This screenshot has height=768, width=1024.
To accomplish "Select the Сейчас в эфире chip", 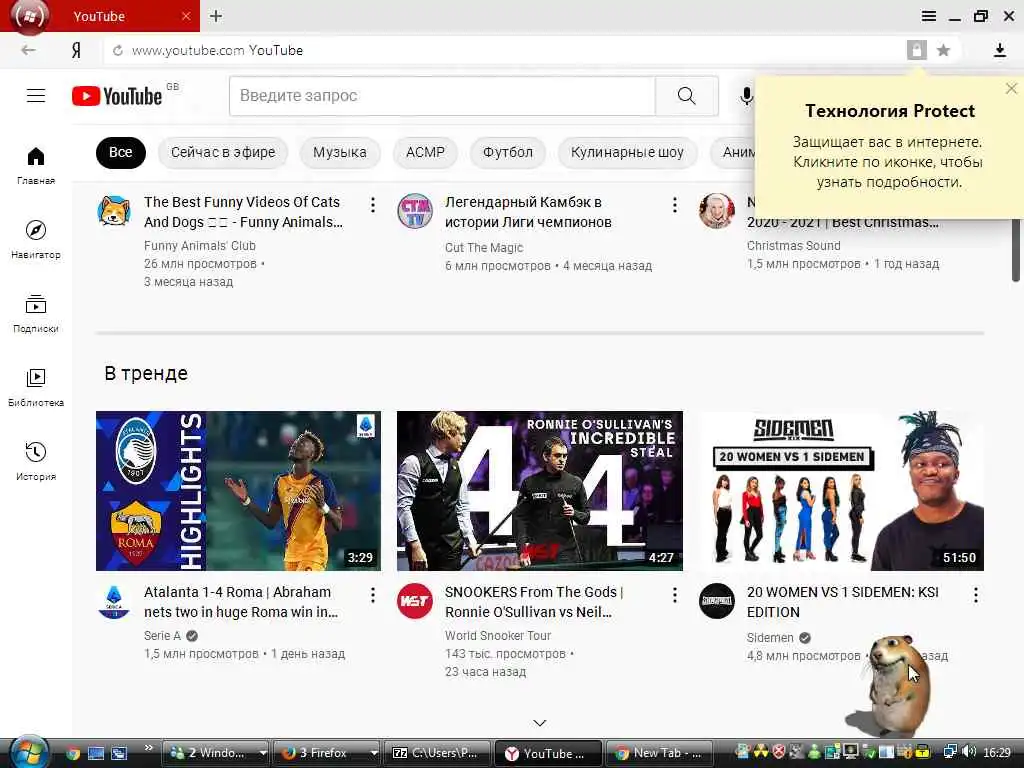I will 223,152.
